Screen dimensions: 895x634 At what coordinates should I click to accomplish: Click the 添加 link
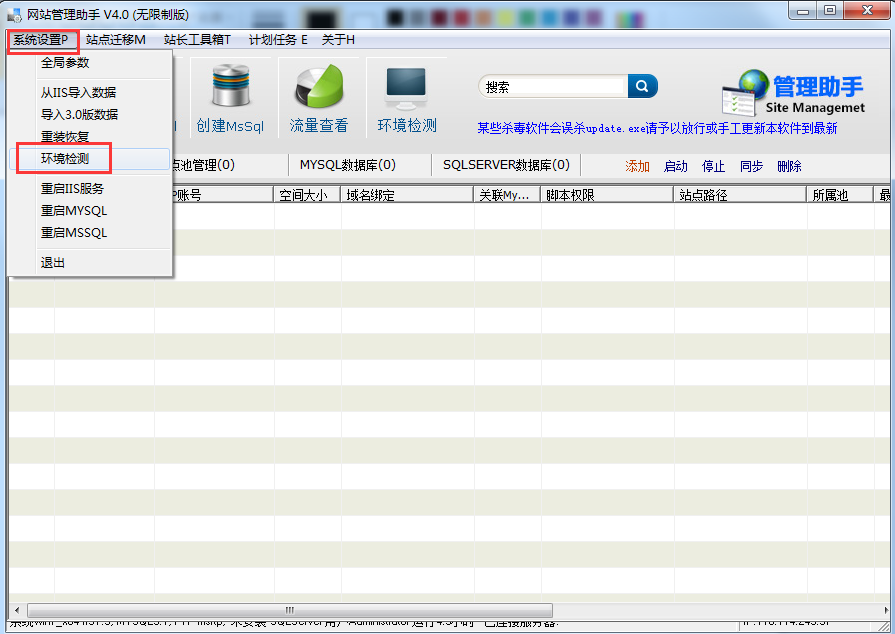click(x=637, y=167)
